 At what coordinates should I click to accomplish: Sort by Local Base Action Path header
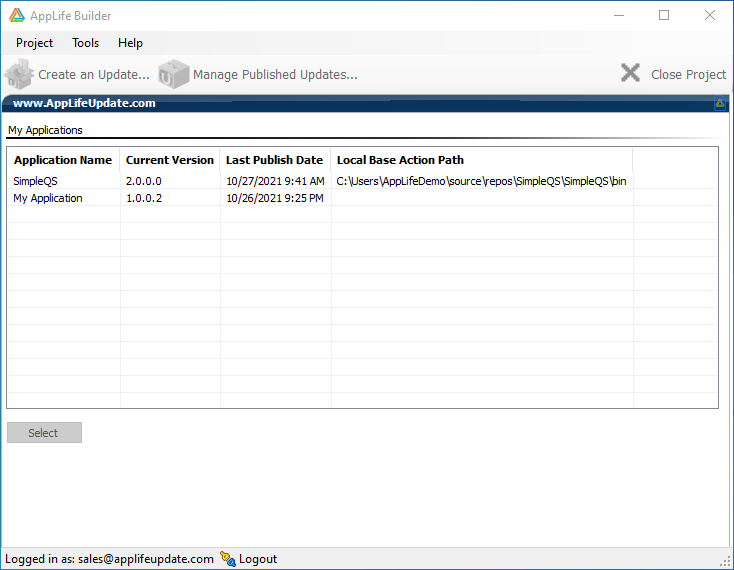pyautogui.click(x=482, y=160)
